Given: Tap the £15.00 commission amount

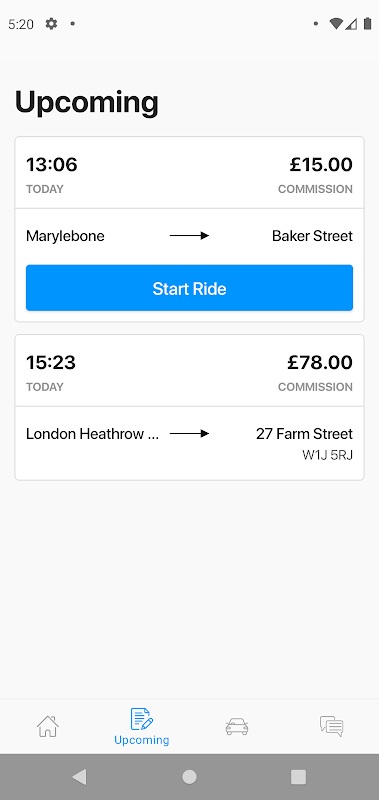Looking at the screenshot, I should [321, 165].
